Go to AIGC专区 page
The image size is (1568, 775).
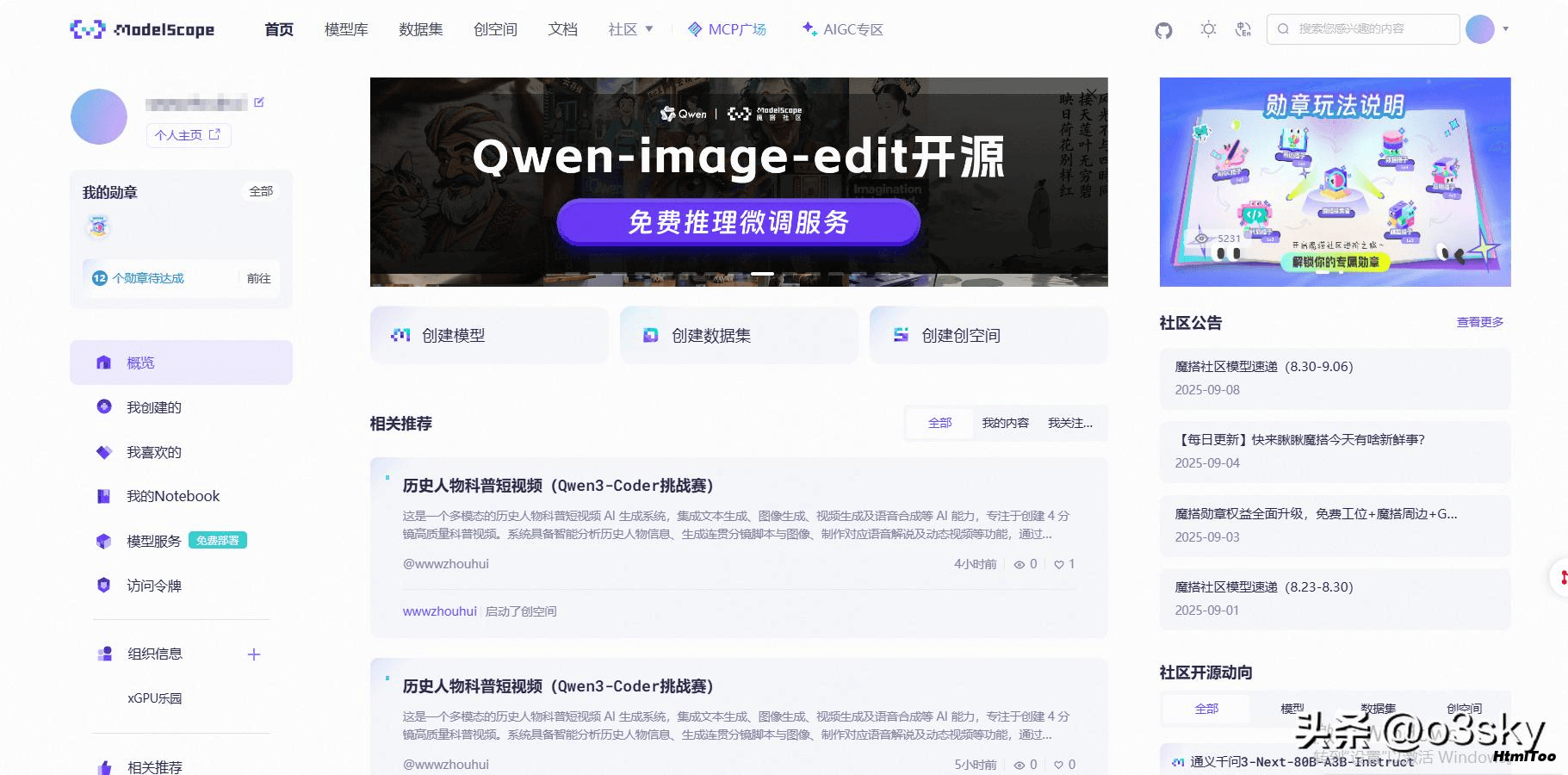point(842,29)
